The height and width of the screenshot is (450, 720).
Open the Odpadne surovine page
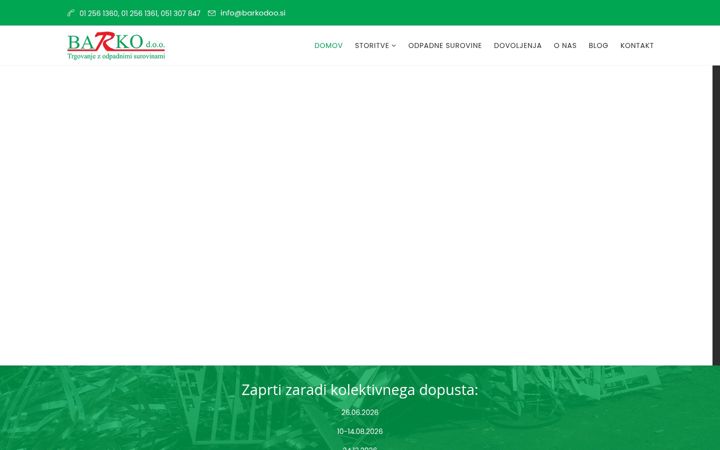click(445, 45)
